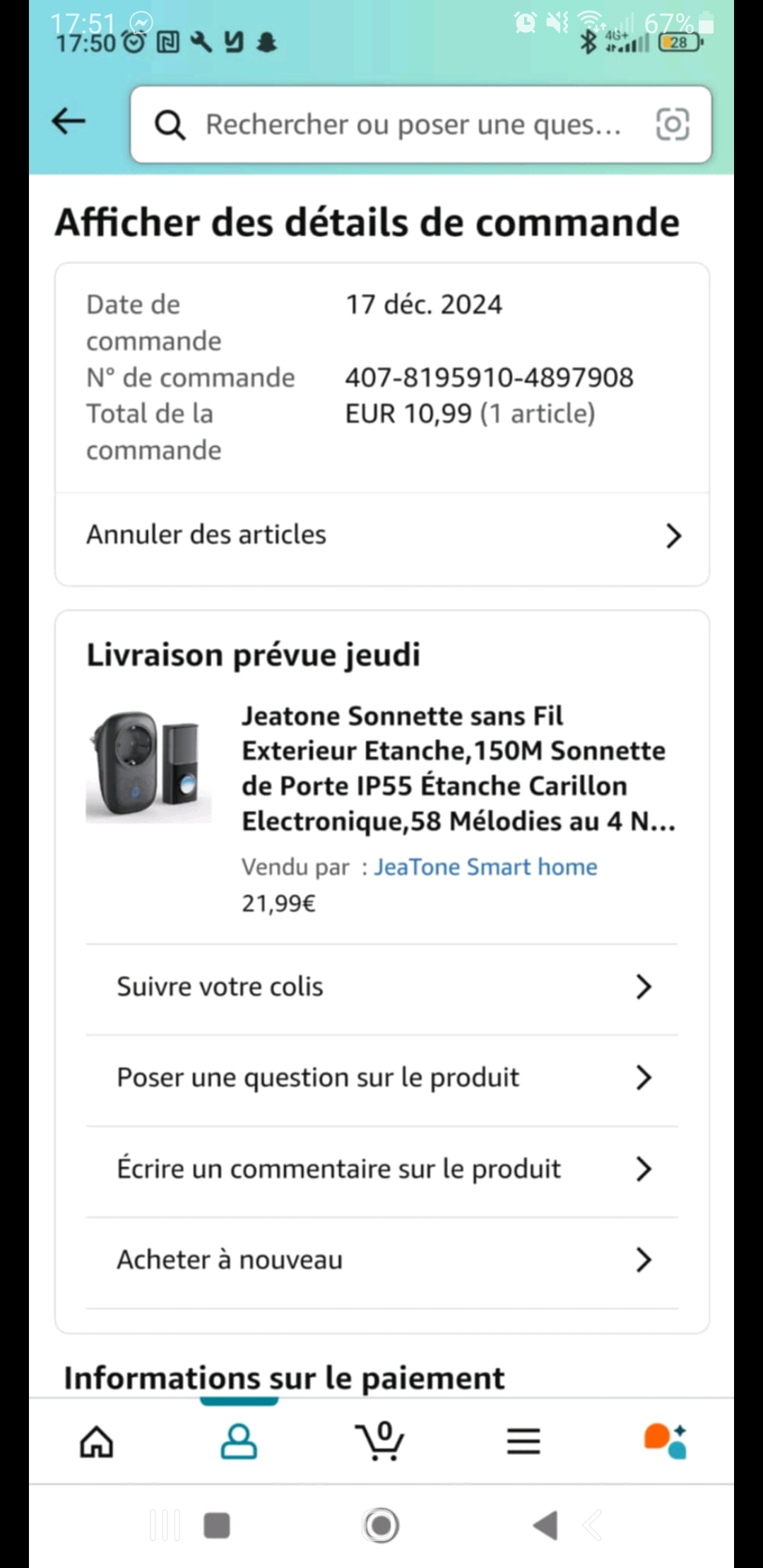Open the shopping cart icon
Image resolution: width=763 pixels, height=1568 pixels.
pyautogui.click(x=381, y=1441)
